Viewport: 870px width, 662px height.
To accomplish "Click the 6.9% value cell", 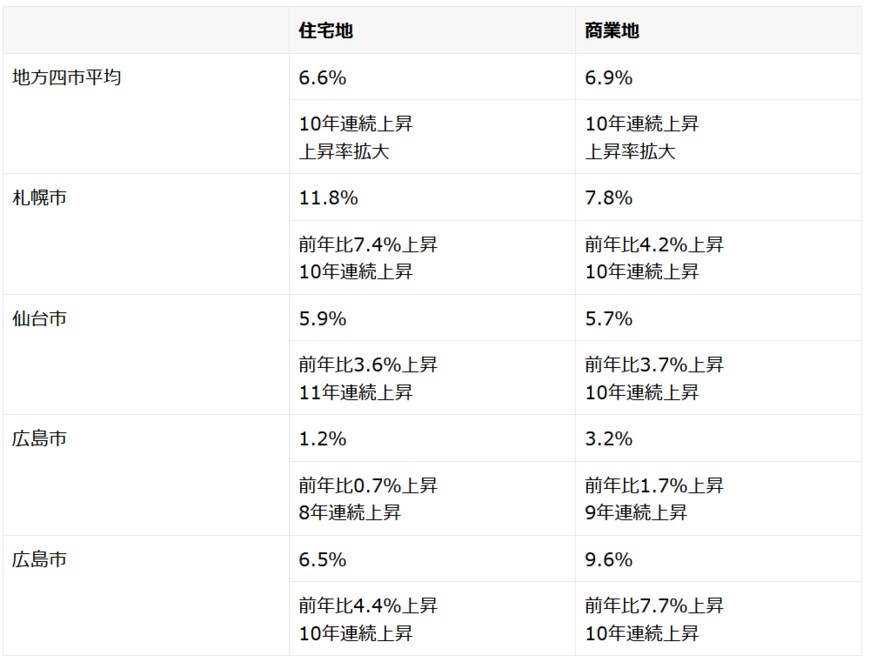I will [x=609, y=78].
